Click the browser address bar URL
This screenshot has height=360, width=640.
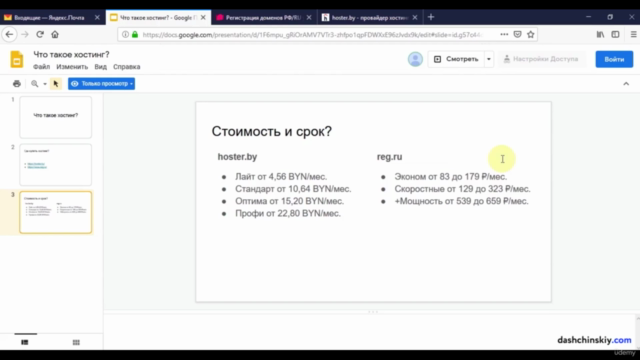coord(312,35)
